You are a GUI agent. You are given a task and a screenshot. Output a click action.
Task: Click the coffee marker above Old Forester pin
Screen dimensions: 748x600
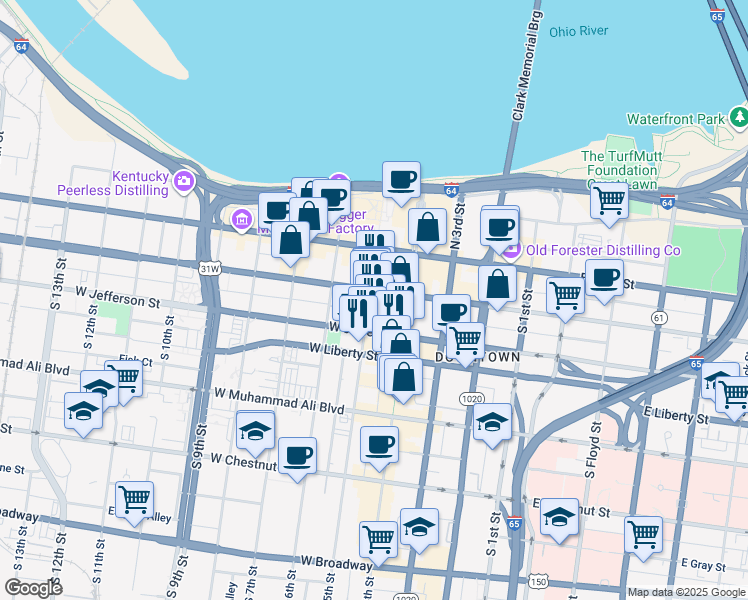pyautogui.click(x=500, y=228)
